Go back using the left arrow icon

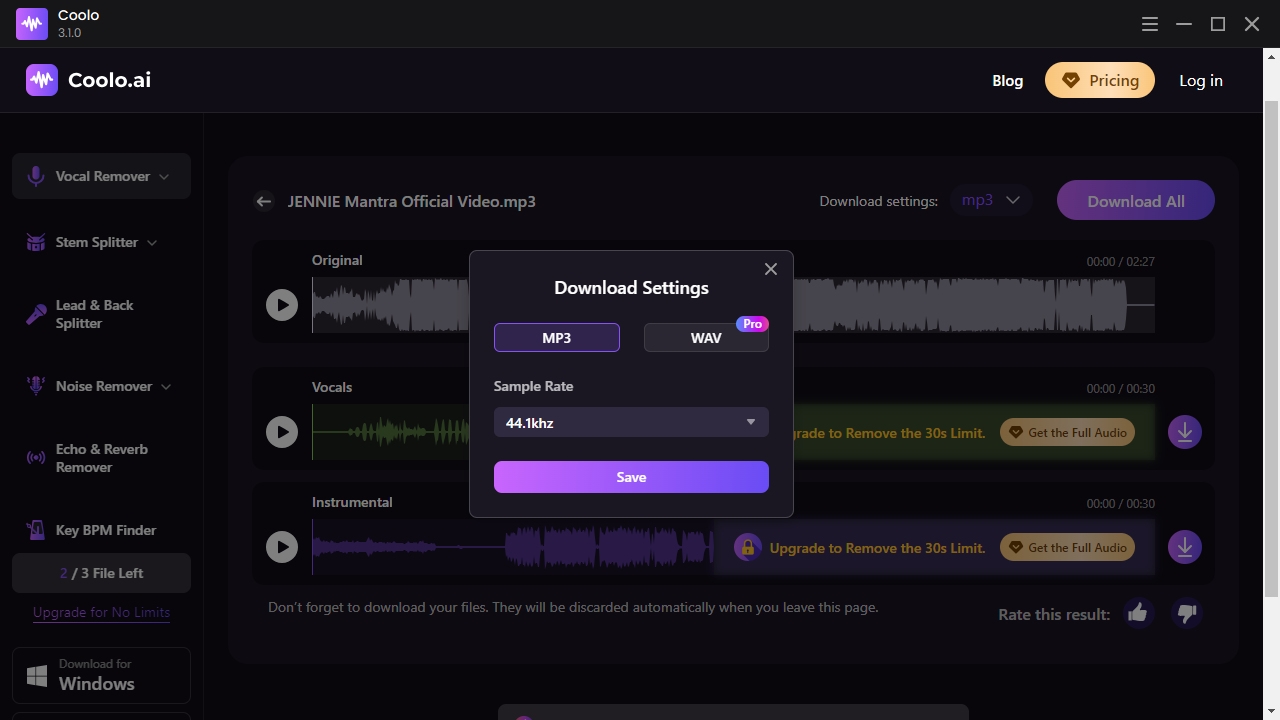264,201
